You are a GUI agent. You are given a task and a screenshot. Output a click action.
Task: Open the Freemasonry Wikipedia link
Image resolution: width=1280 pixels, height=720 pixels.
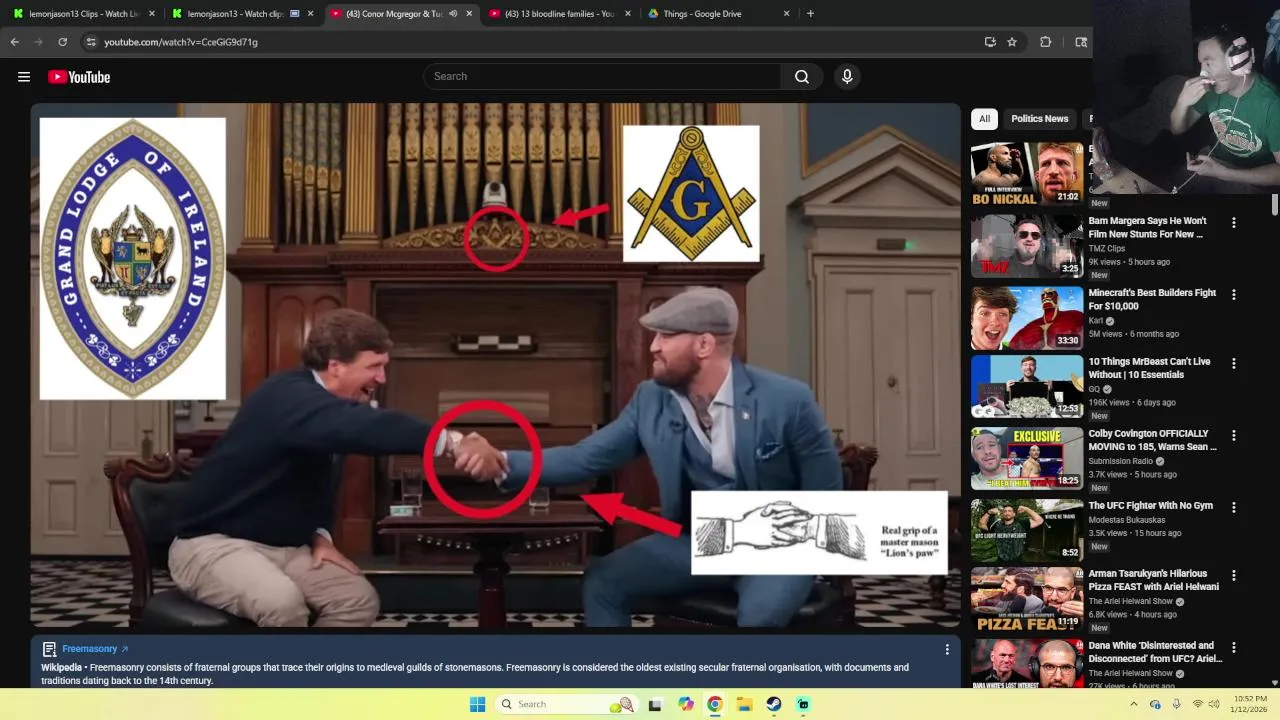95,649
